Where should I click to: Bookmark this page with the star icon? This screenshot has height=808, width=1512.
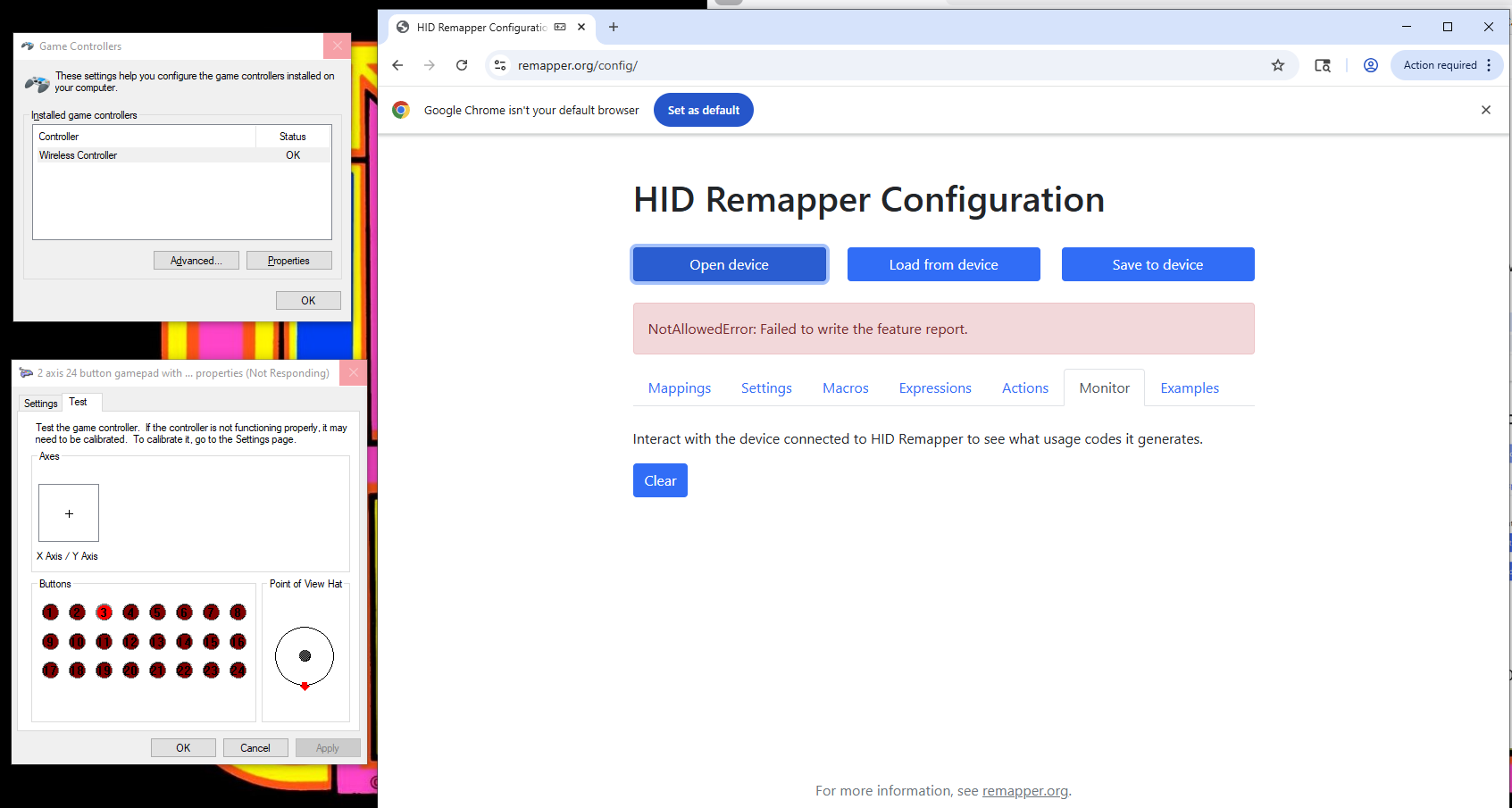pos(1278,65)
